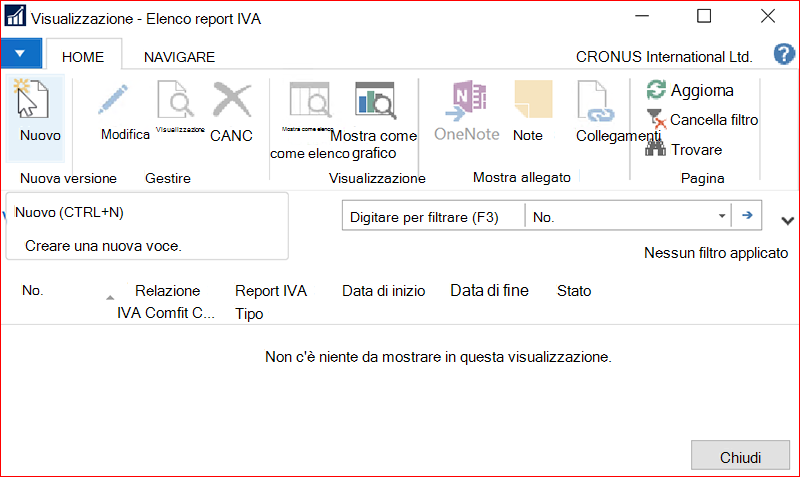Click Stato column header
Viewport: 800px width, 477px height.
tap(574, 291)
